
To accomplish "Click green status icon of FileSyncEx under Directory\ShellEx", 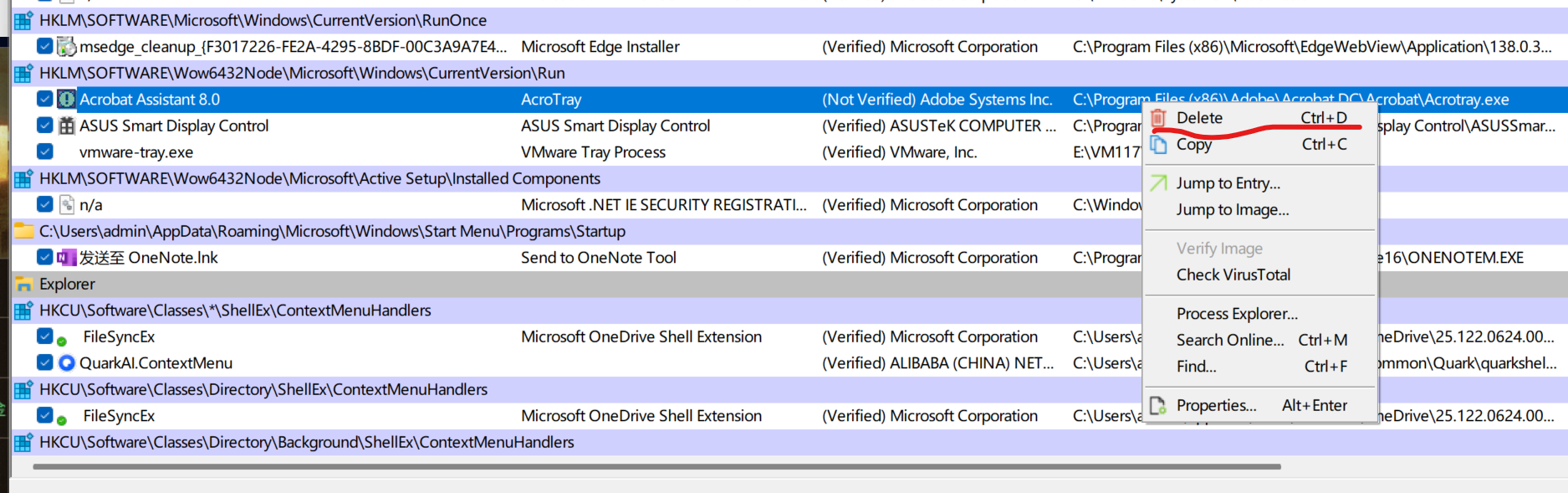I will 62,419.
